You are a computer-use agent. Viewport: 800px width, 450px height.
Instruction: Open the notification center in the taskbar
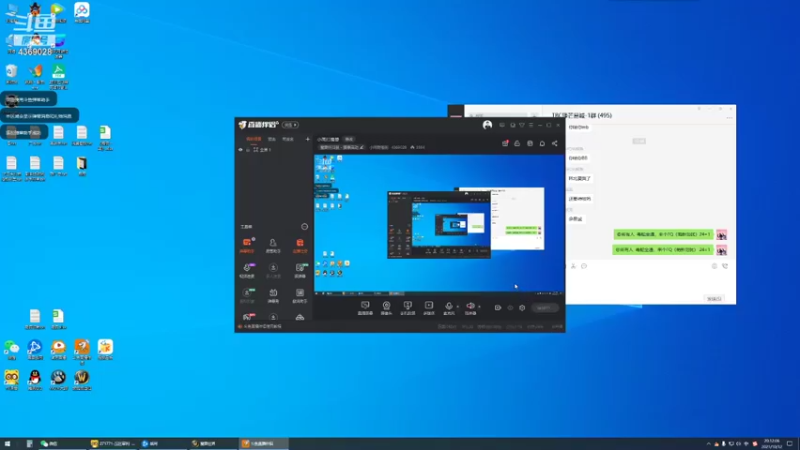(790, 444)
